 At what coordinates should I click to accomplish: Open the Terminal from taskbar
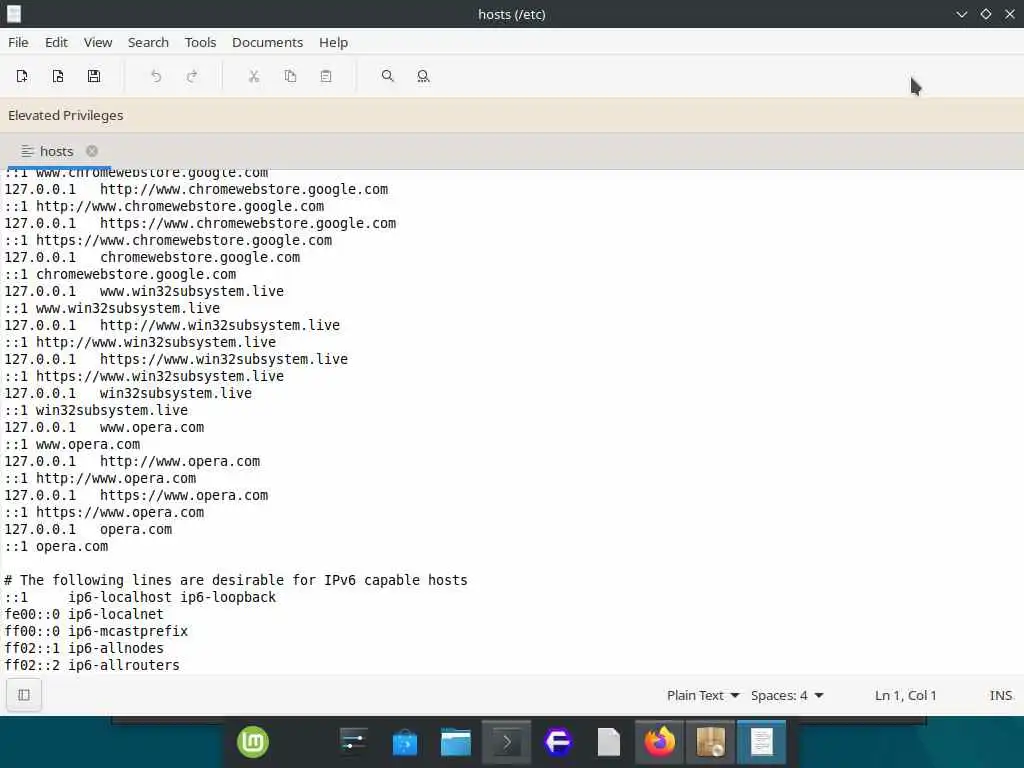pos(507,743)
